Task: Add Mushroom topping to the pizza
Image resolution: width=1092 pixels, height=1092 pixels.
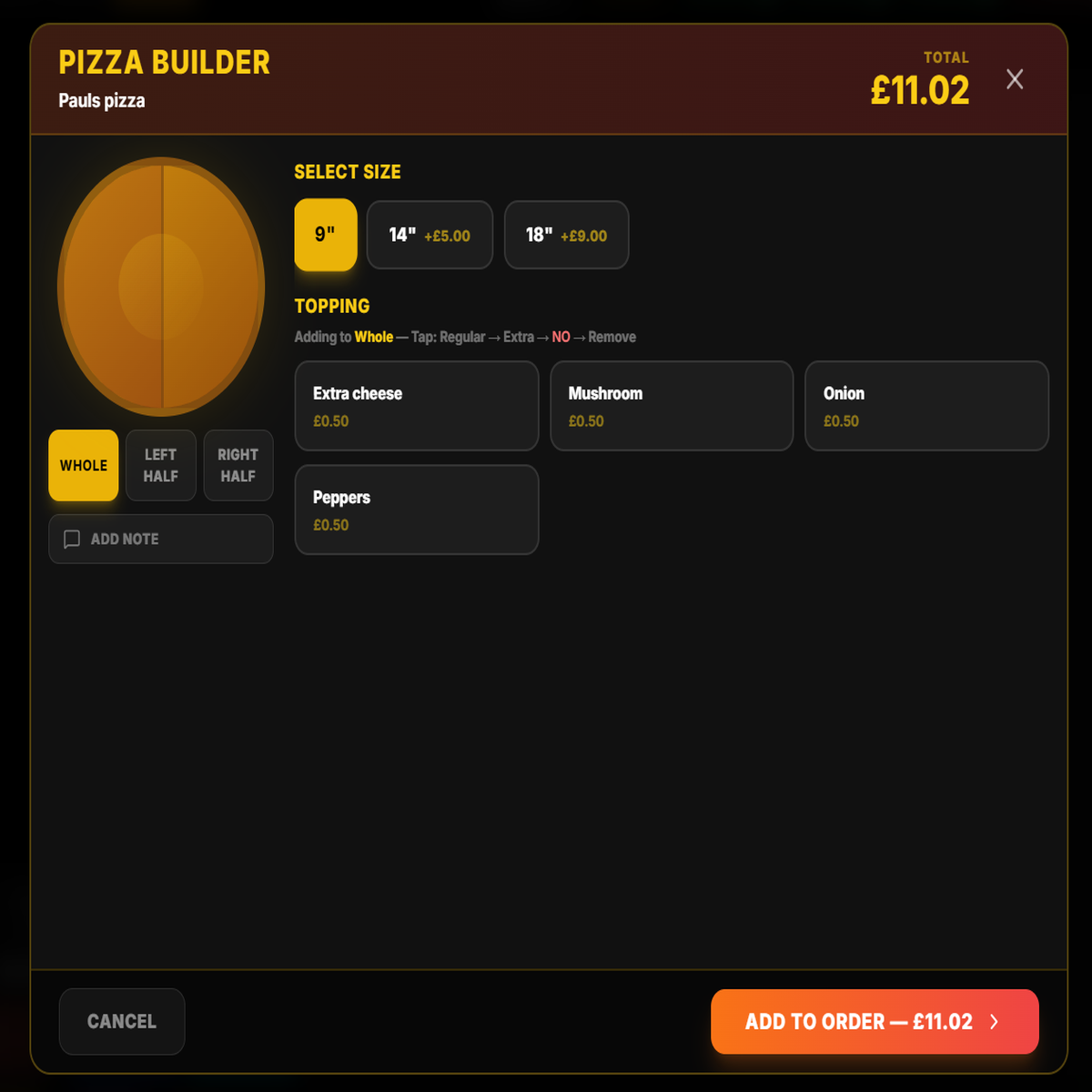Action: [x=672, y=406]
